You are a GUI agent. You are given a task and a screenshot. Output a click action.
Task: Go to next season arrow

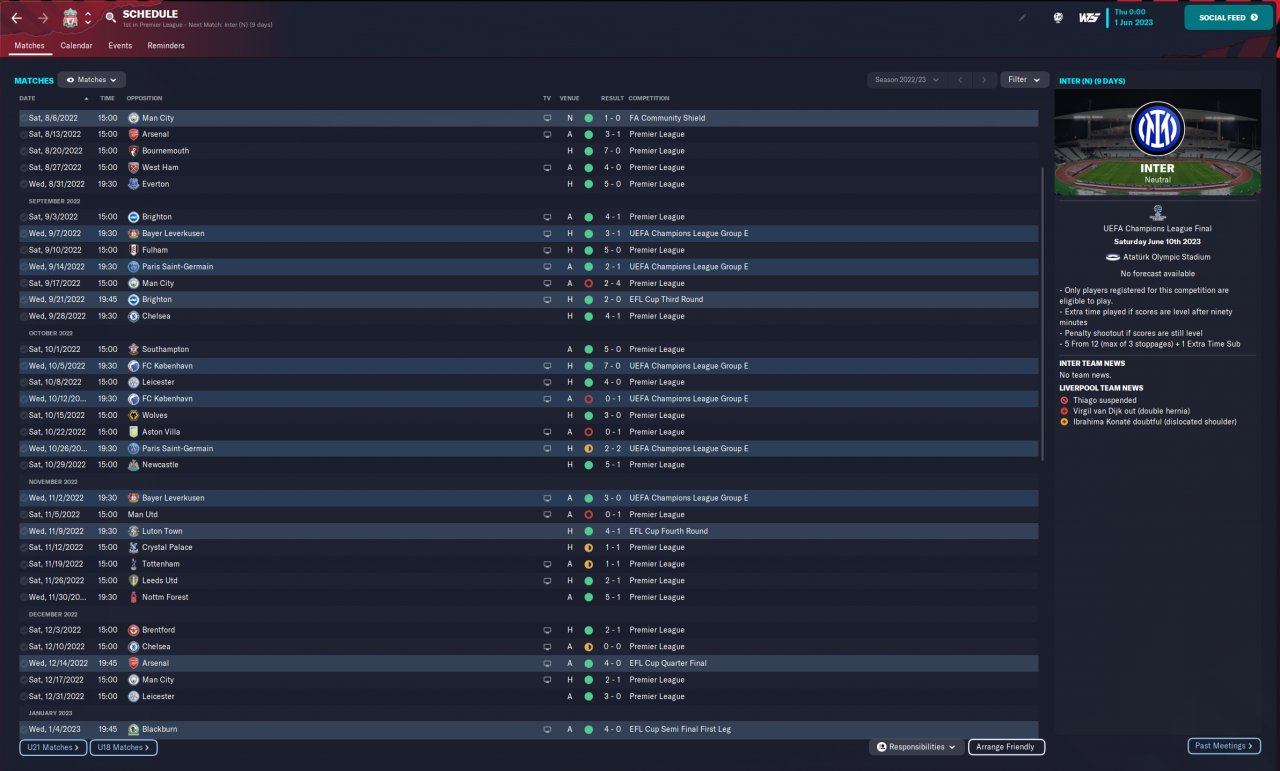pos(984,79)
